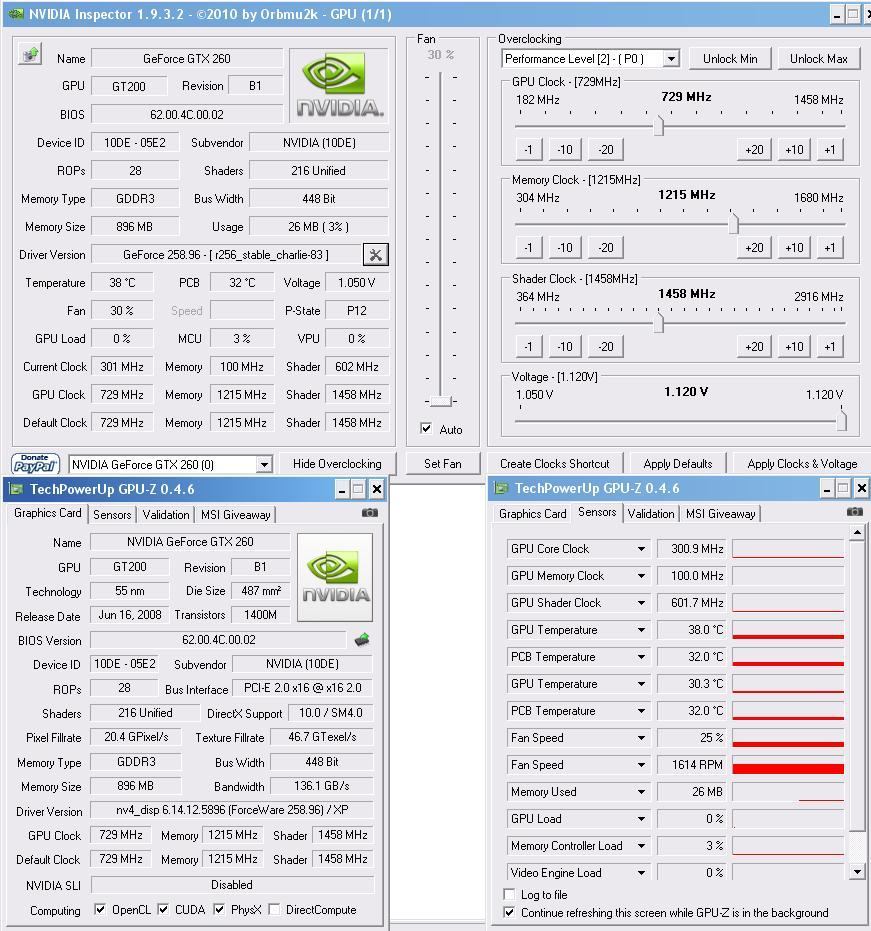Switch to Graphics Card tab in right GPU-Z window
The image size is (871, 931).
coord(532,514)
